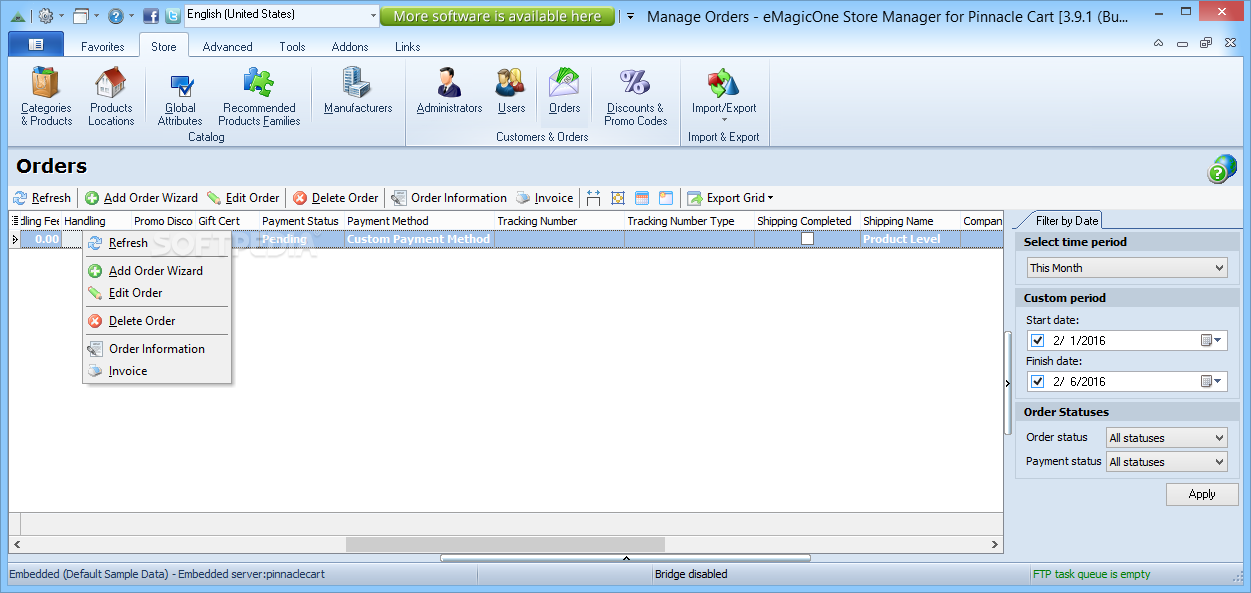This screenshot has width=1251, height=593.
Task: Sort by Tracking Number column header
Action: 559,221
